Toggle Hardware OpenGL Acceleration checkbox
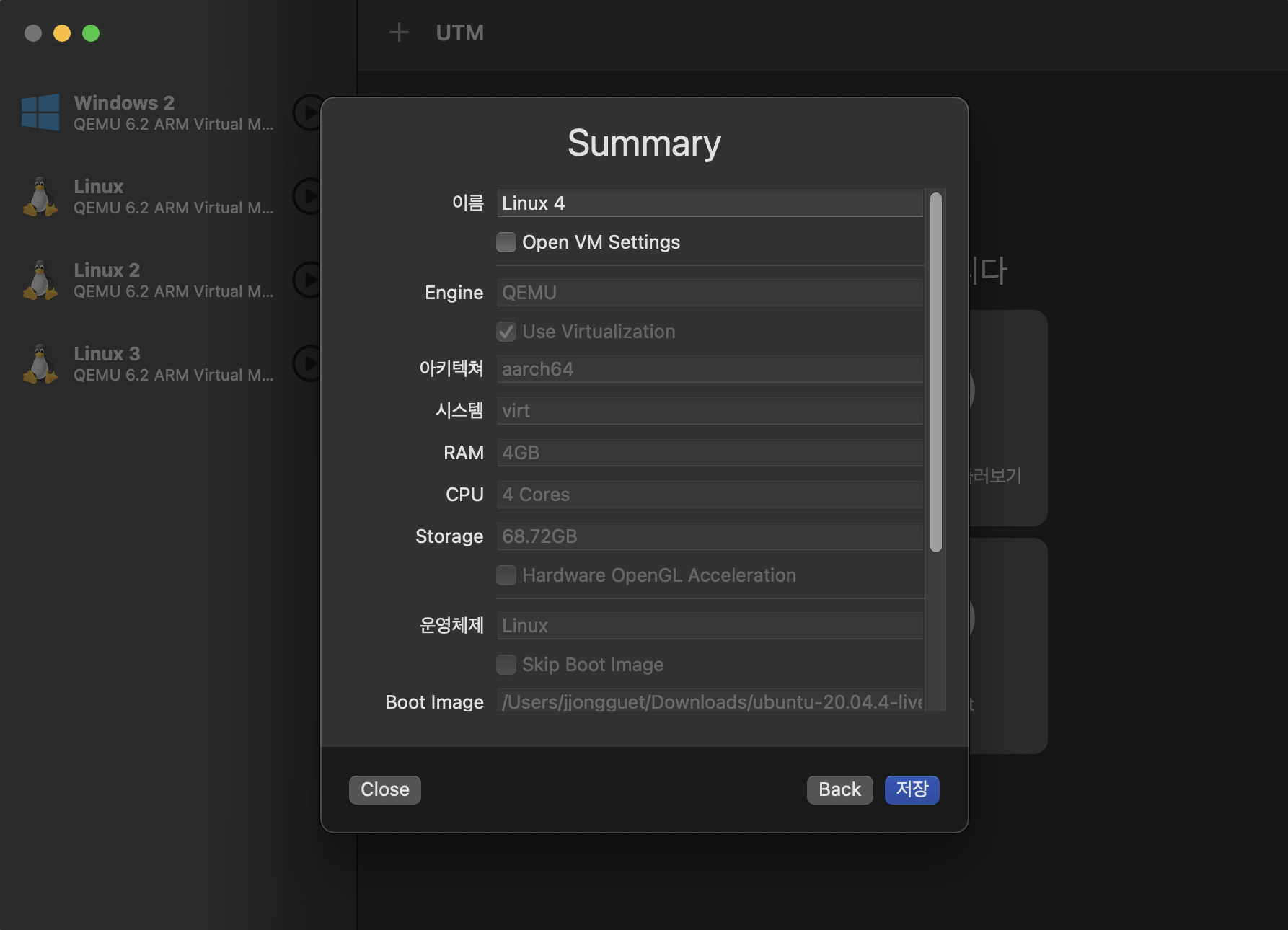1288x930 pixels. (x=506, y=575)
